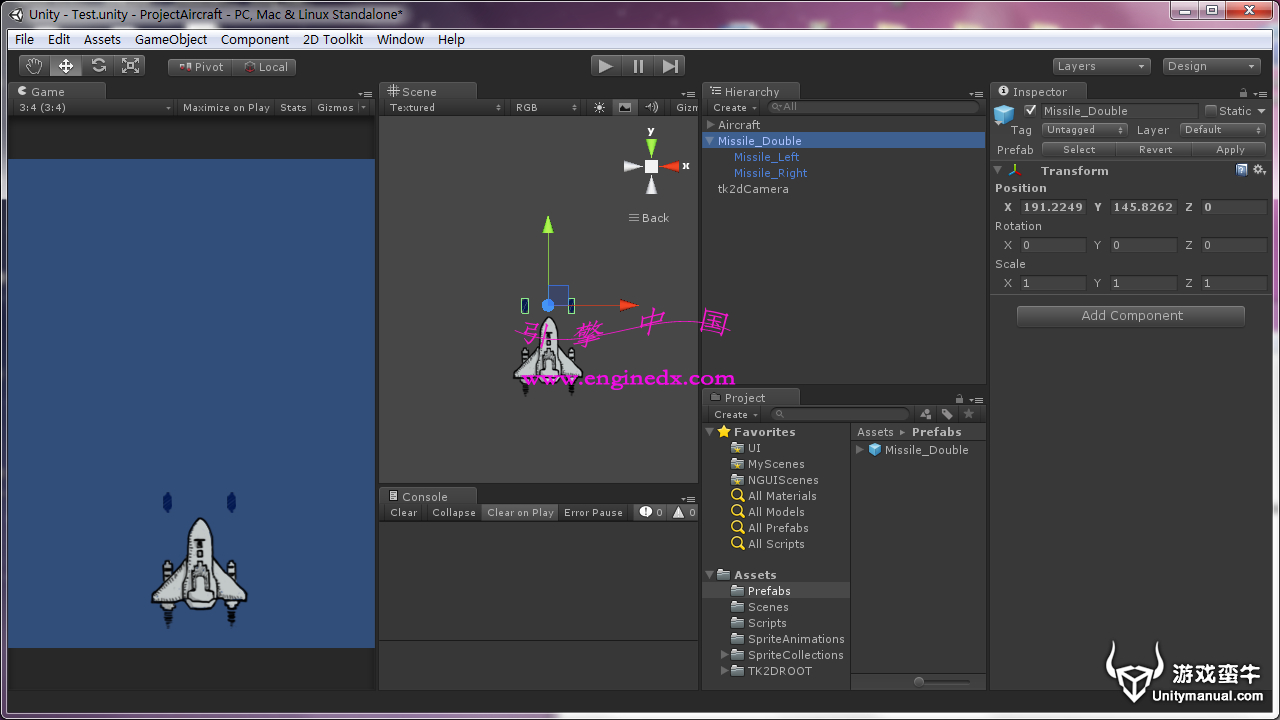Expand Aircraft in Hierarchy
This screenshot has width=1280, height=720.
tap(710, 125)
